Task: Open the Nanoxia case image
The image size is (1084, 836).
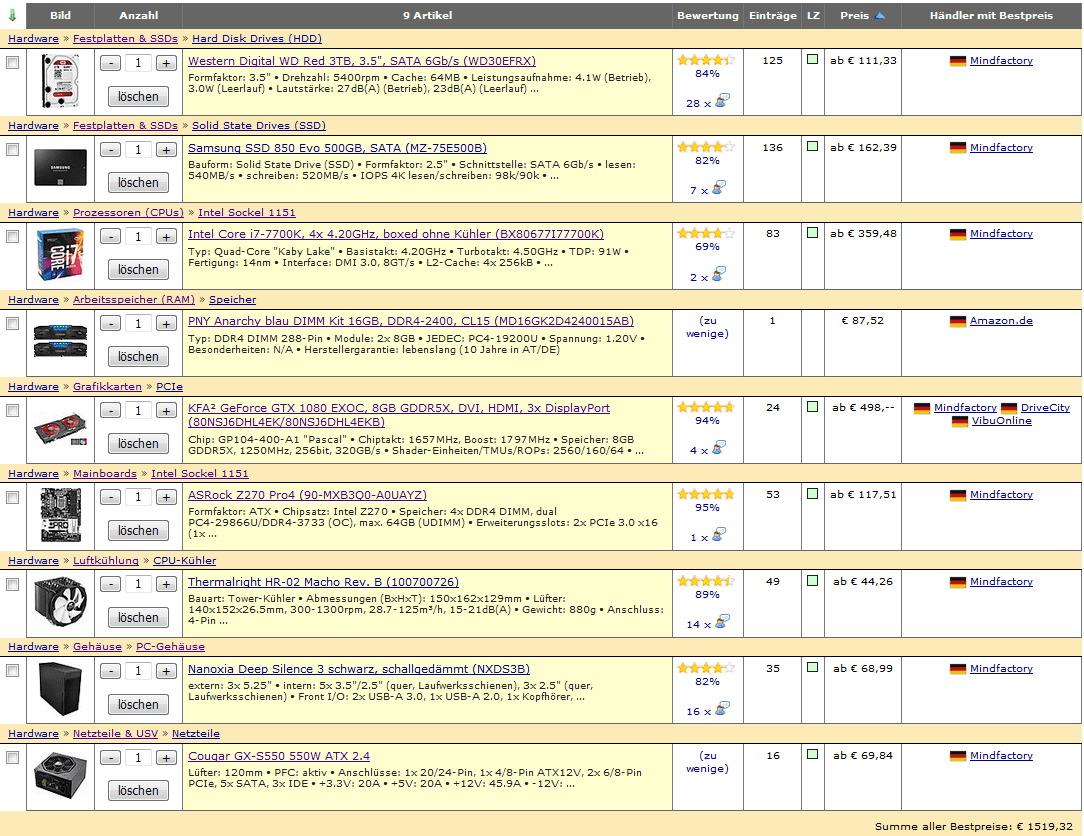Action: pos(61,689)
